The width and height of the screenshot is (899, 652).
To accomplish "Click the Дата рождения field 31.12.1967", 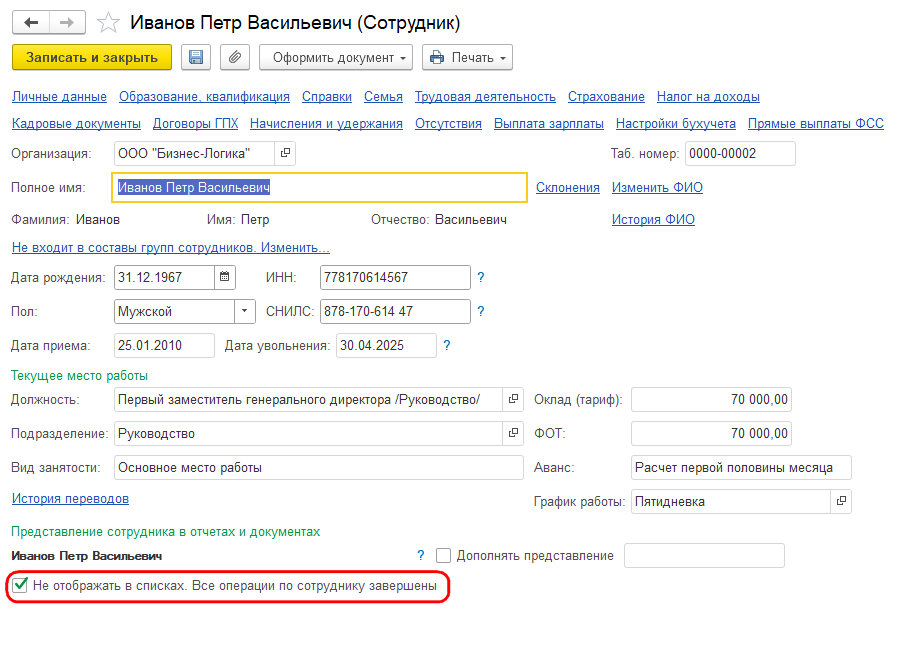I will [x=165, y=277].
